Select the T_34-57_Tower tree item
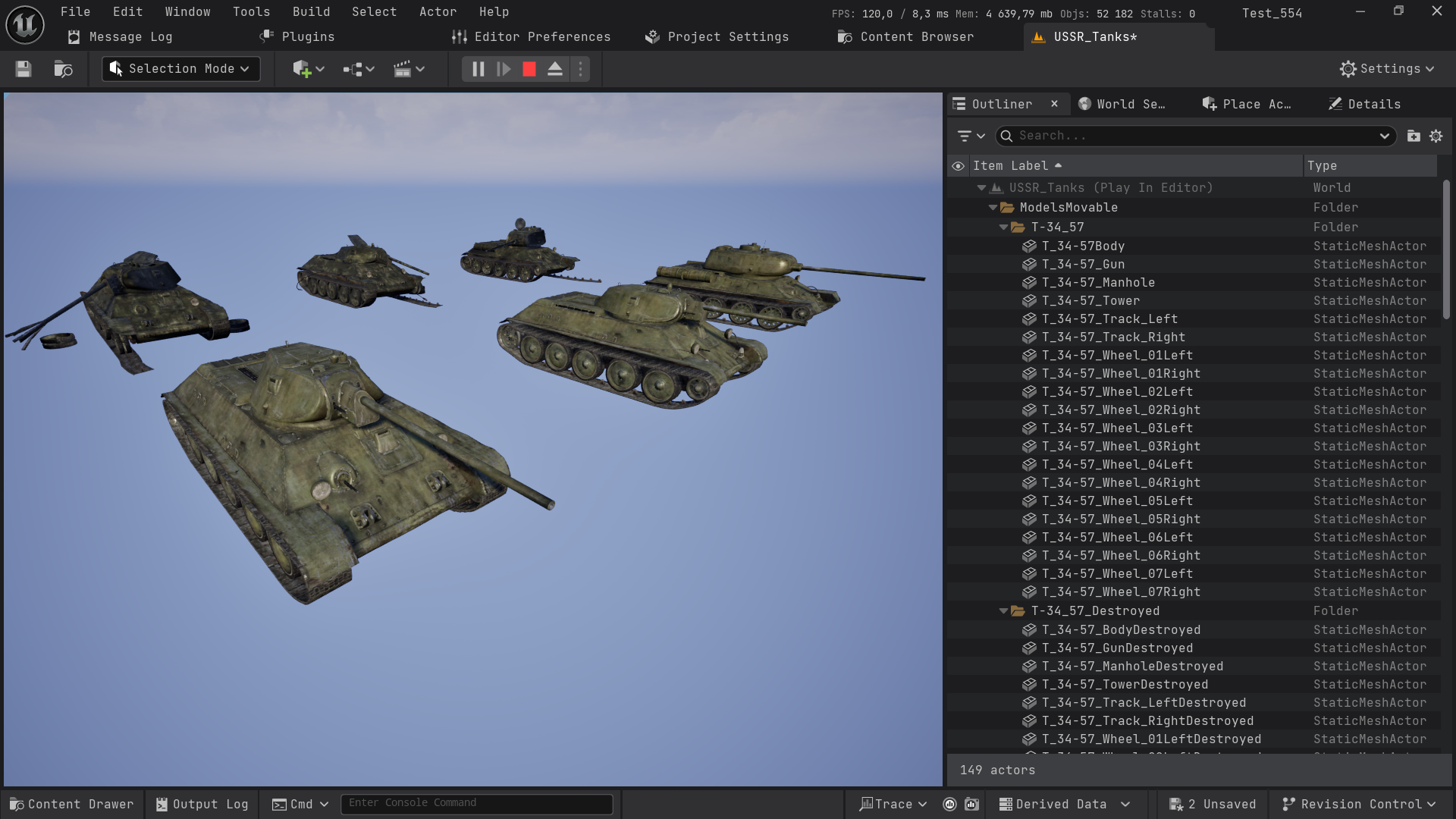 click(1090, 300)
